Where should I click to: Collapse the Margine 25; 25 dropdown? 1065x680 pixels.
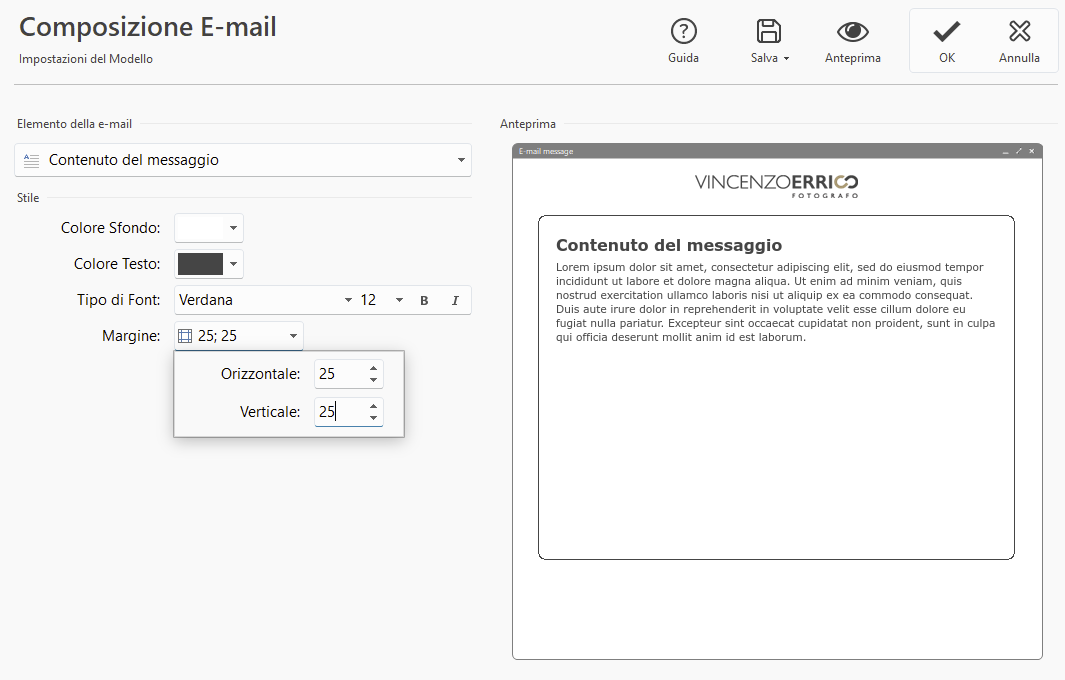click(x=293, y=336)
